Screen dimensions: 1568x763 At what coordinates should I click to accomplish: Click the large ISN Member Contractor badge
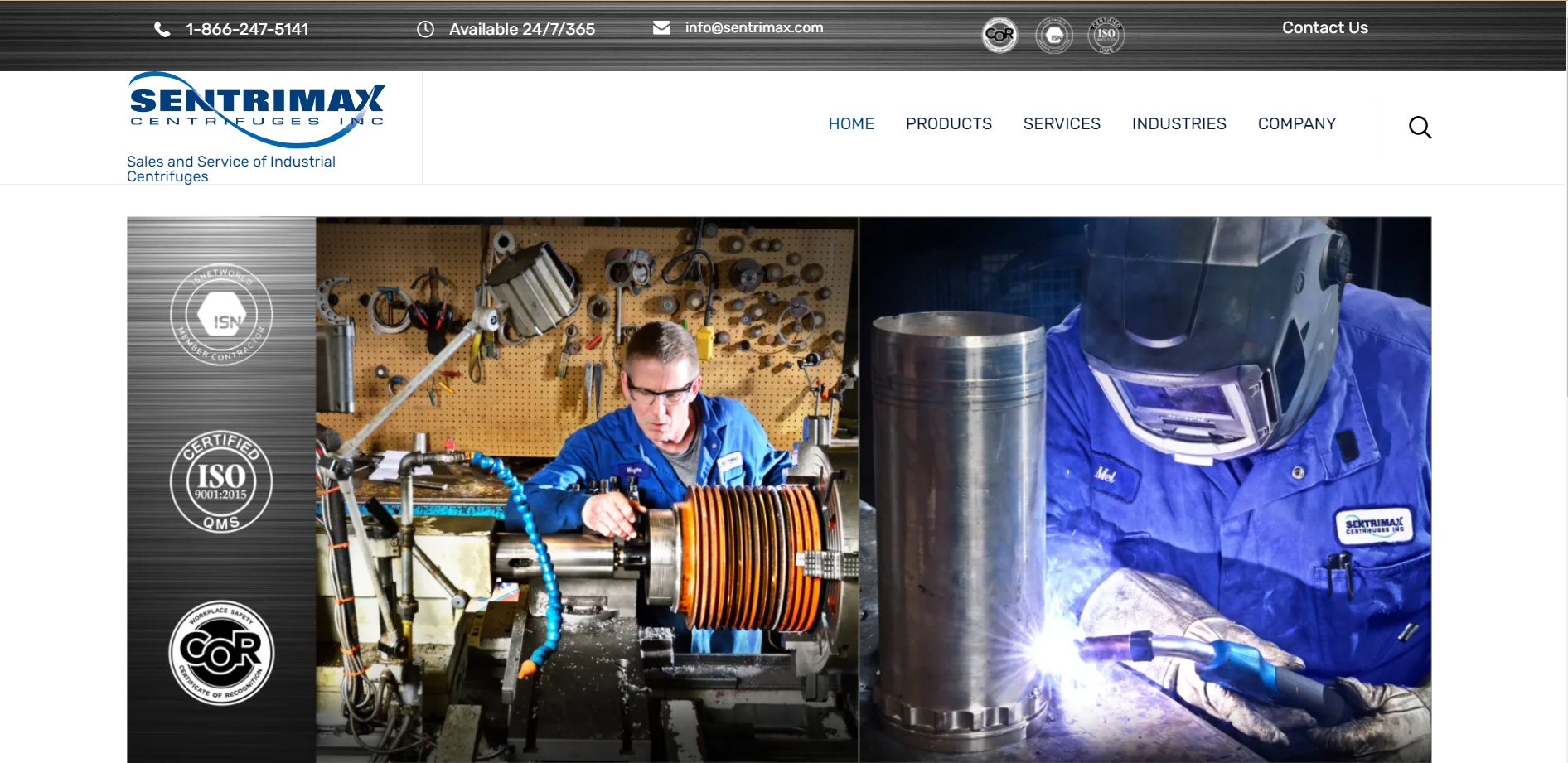[221, 315]
